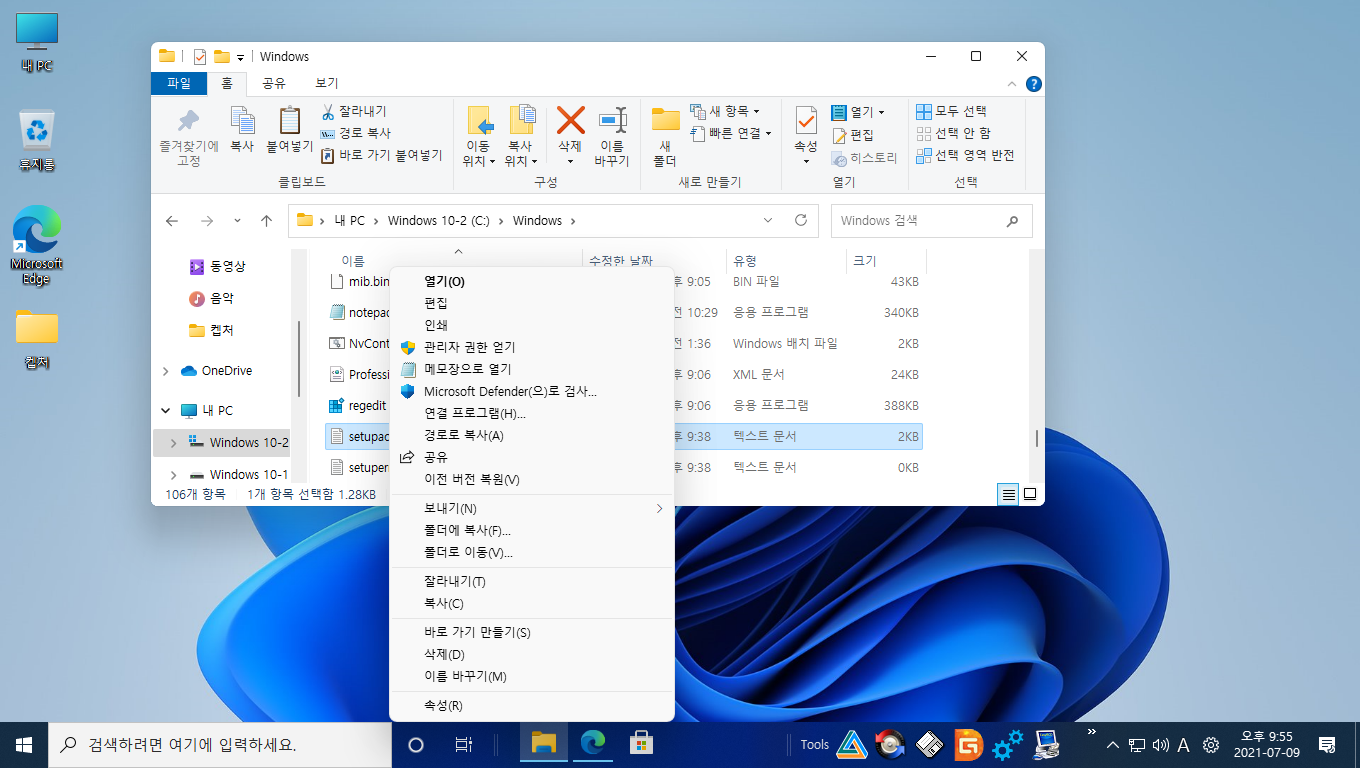1360x768 pixels.
Task: Collapse the 내 PC tree node
Action: [165, 411]
